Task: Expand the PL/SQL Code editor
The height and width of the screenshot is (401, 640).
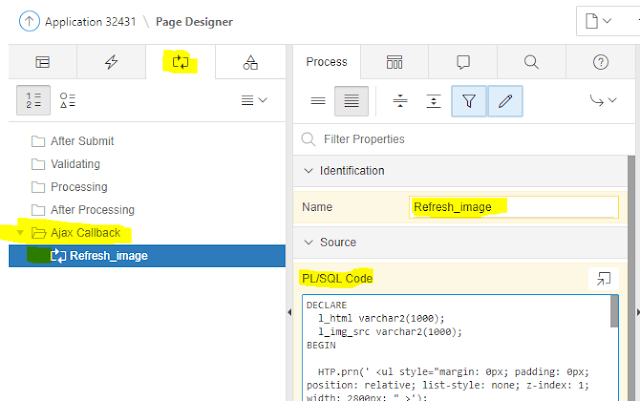Action: pos(603,279)
